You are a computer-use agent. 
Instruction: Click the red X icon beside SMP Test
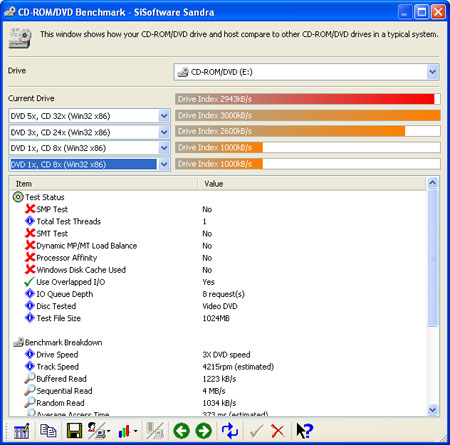click(30, 209)
